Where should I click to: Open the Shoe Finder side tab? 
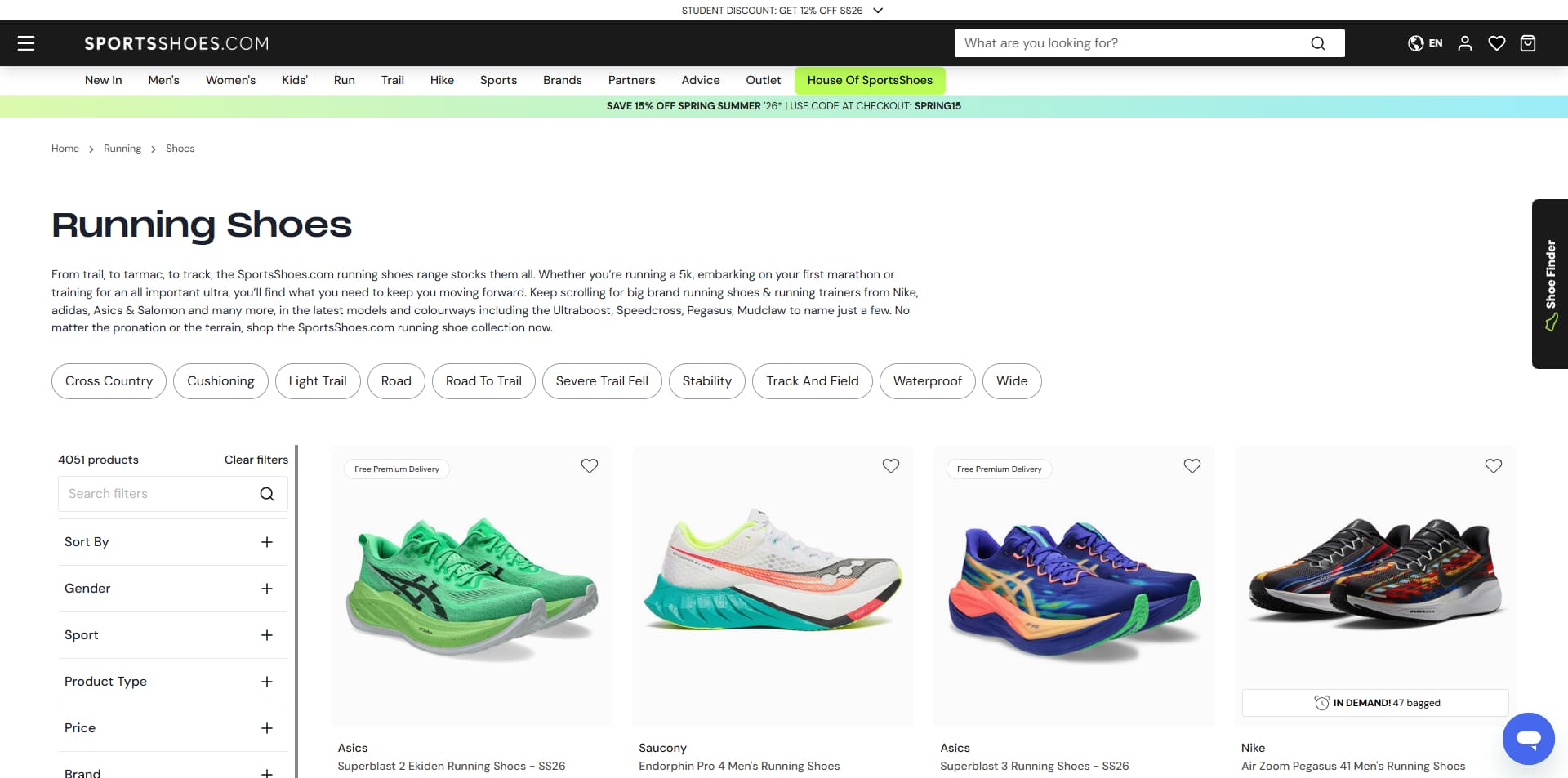1550,284
